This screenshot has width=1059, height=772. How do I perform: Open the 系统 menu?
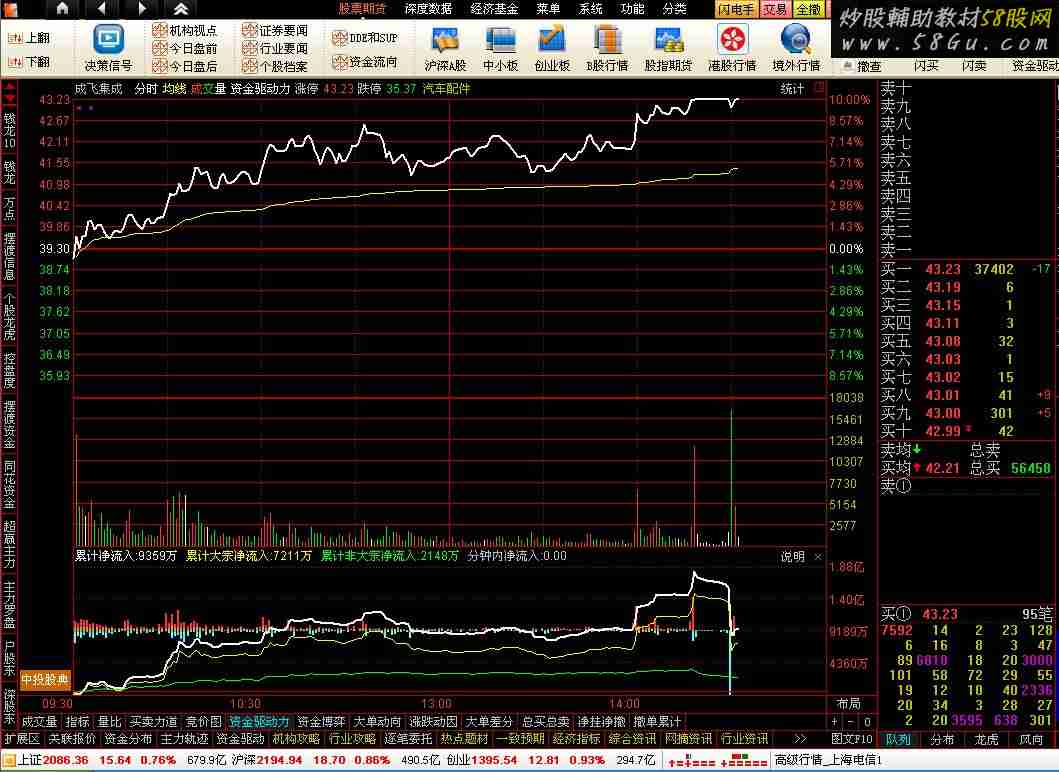pos(590,9)
